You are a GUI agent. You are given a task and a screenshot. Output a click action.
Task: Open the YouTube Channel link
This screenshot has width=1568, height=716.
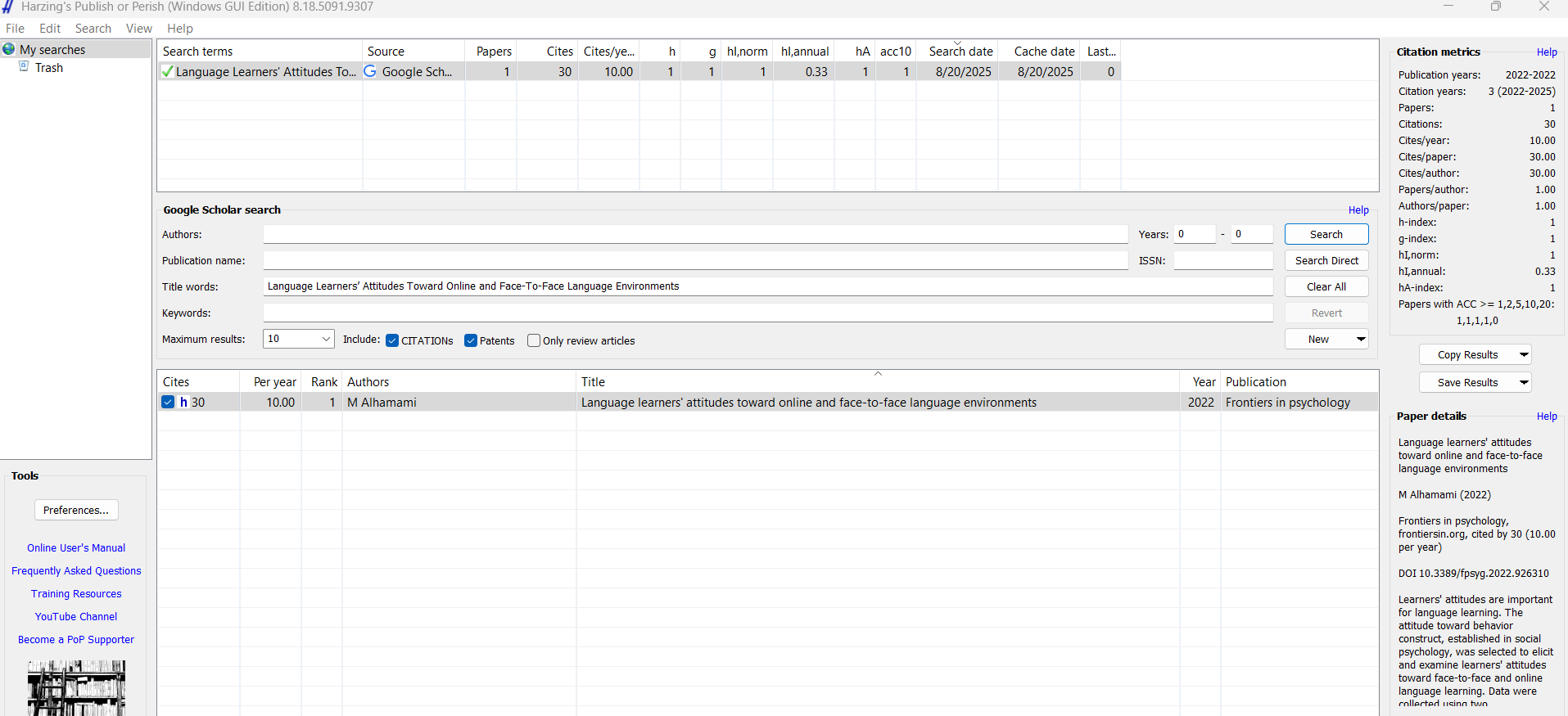(76, 617)
